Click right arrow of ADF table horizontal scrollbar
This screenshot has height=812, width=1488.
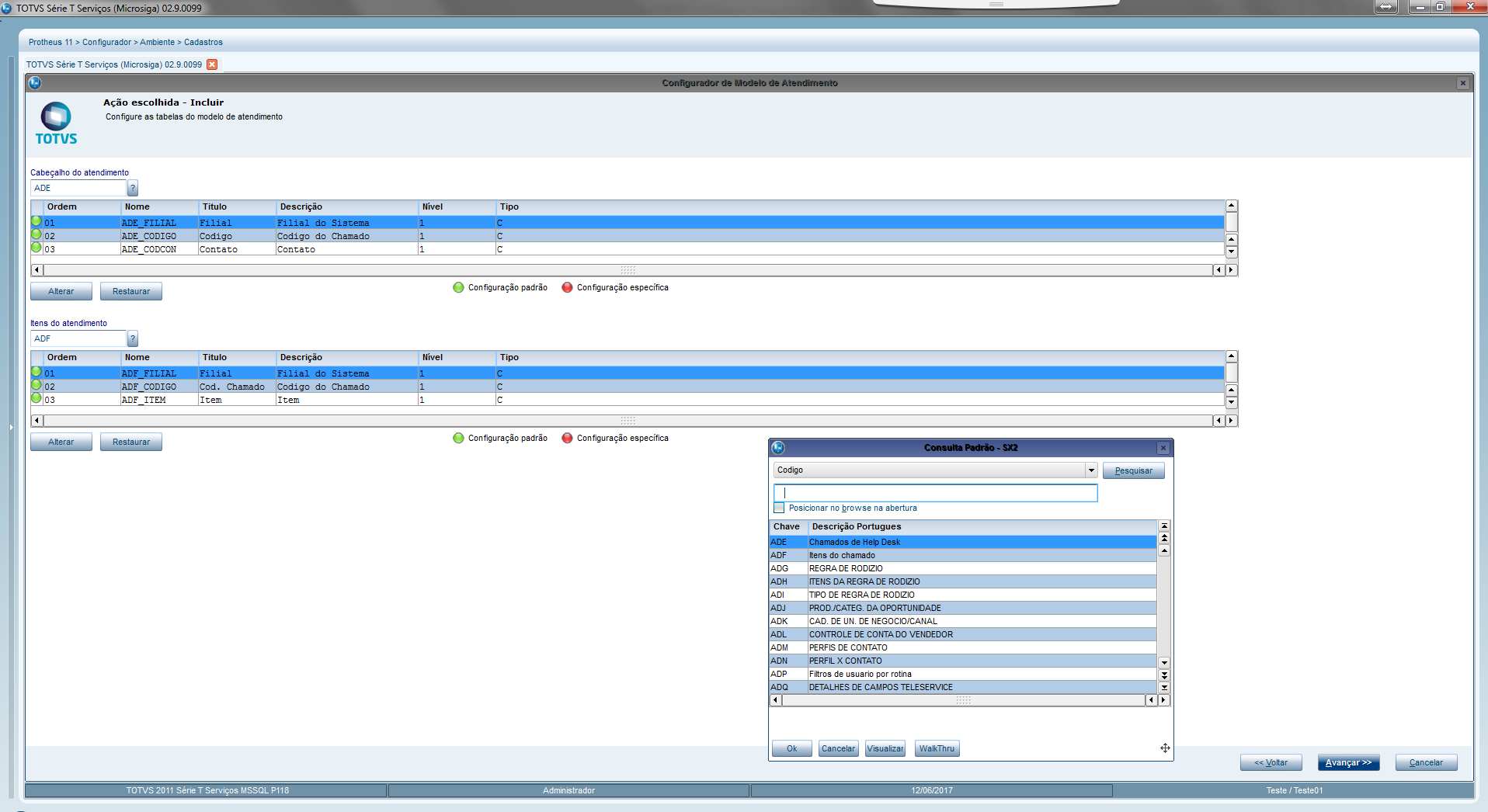[1231, 421]
